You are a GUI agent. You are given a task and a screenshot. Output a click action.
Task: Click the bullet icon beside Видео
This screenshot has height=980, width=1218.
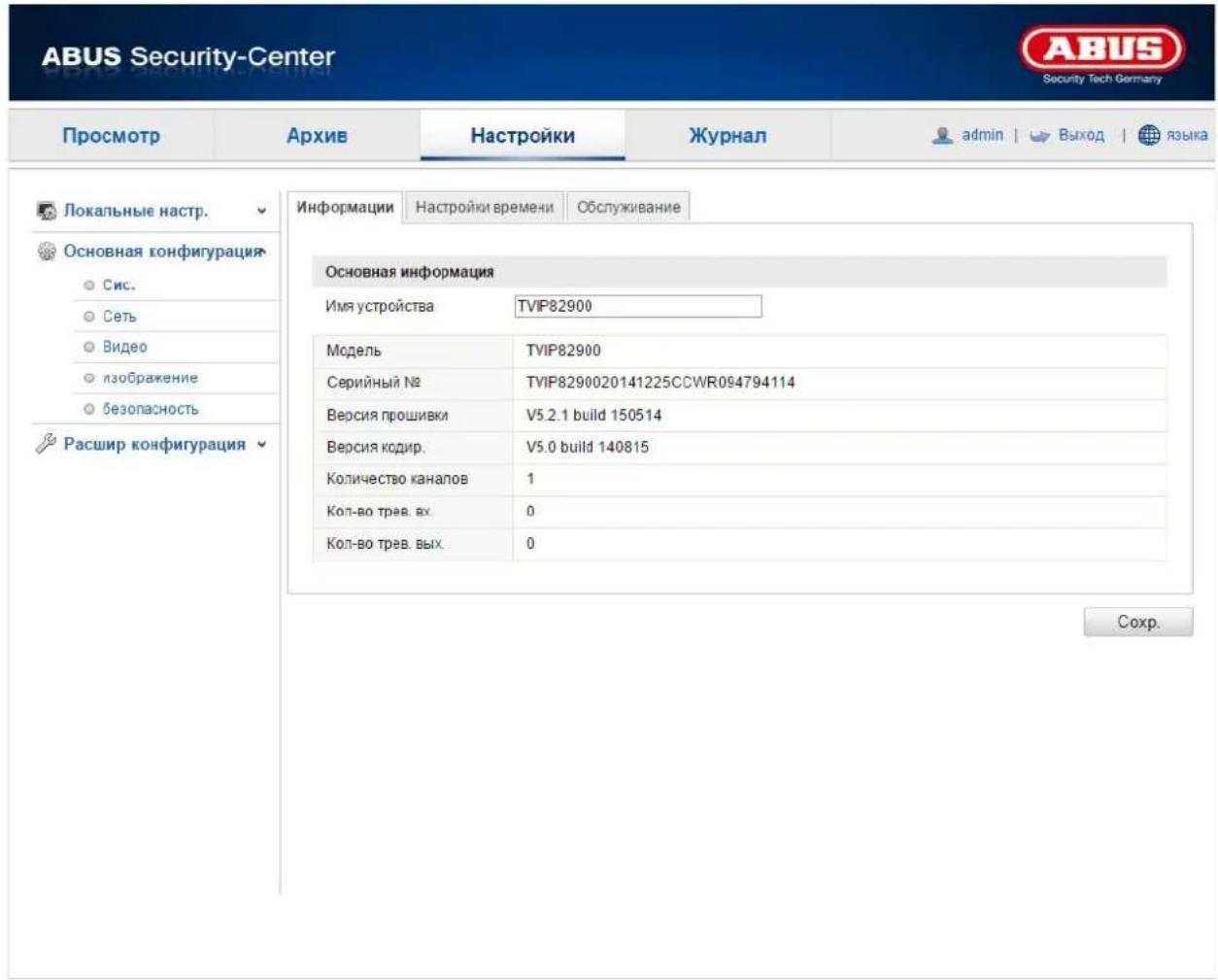tap(89, 347)
